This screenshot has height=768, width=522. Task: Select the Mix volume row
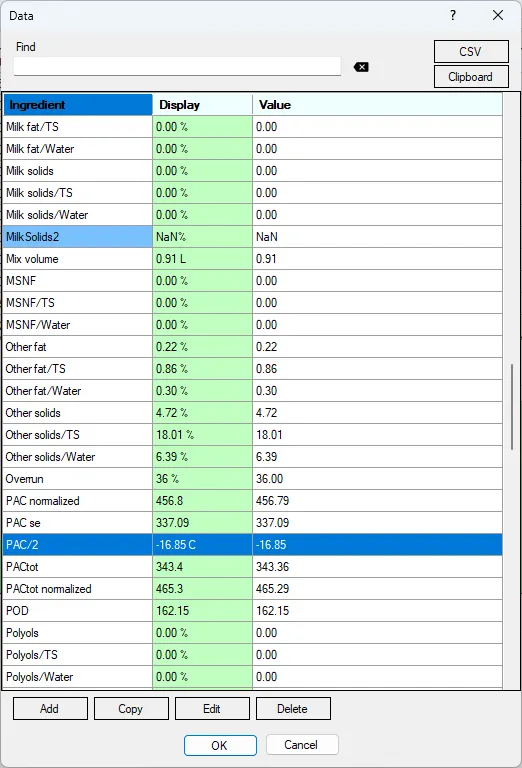click(253, 259)
